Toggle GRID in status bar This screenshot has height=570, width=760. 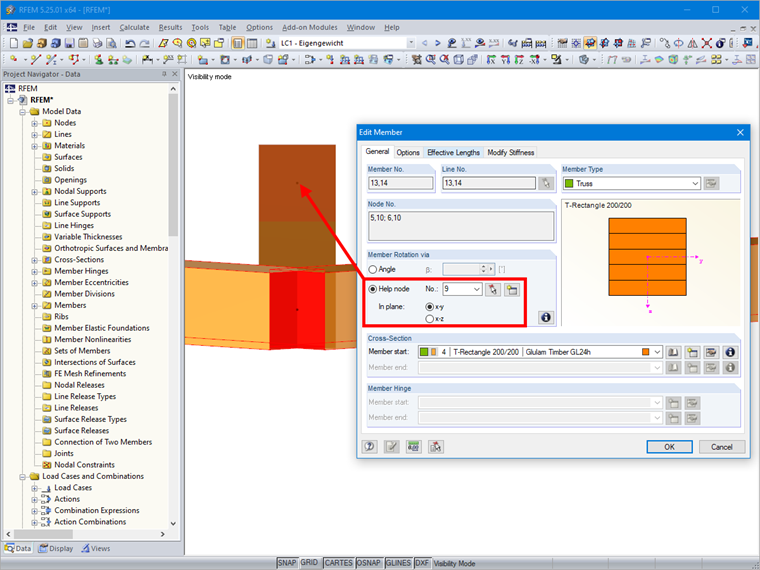(x=309, y=562)
